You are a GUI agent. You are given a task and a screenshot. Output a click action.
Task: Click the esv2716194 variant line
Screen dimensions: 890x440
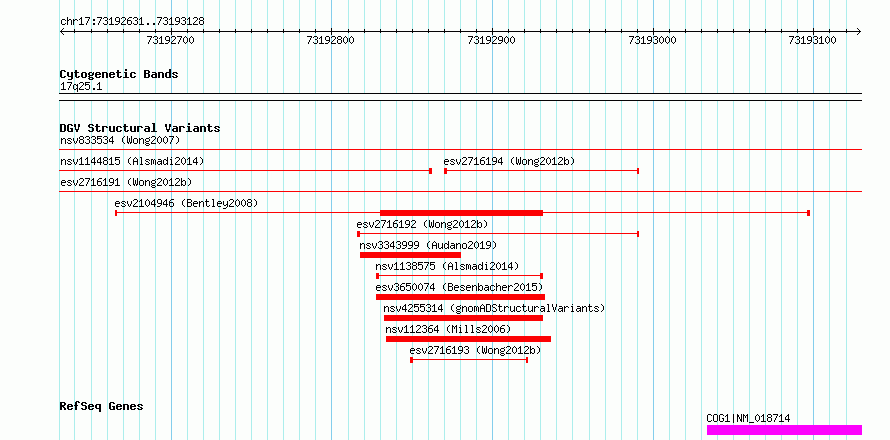pyautogui.click(x=542, y=171)
